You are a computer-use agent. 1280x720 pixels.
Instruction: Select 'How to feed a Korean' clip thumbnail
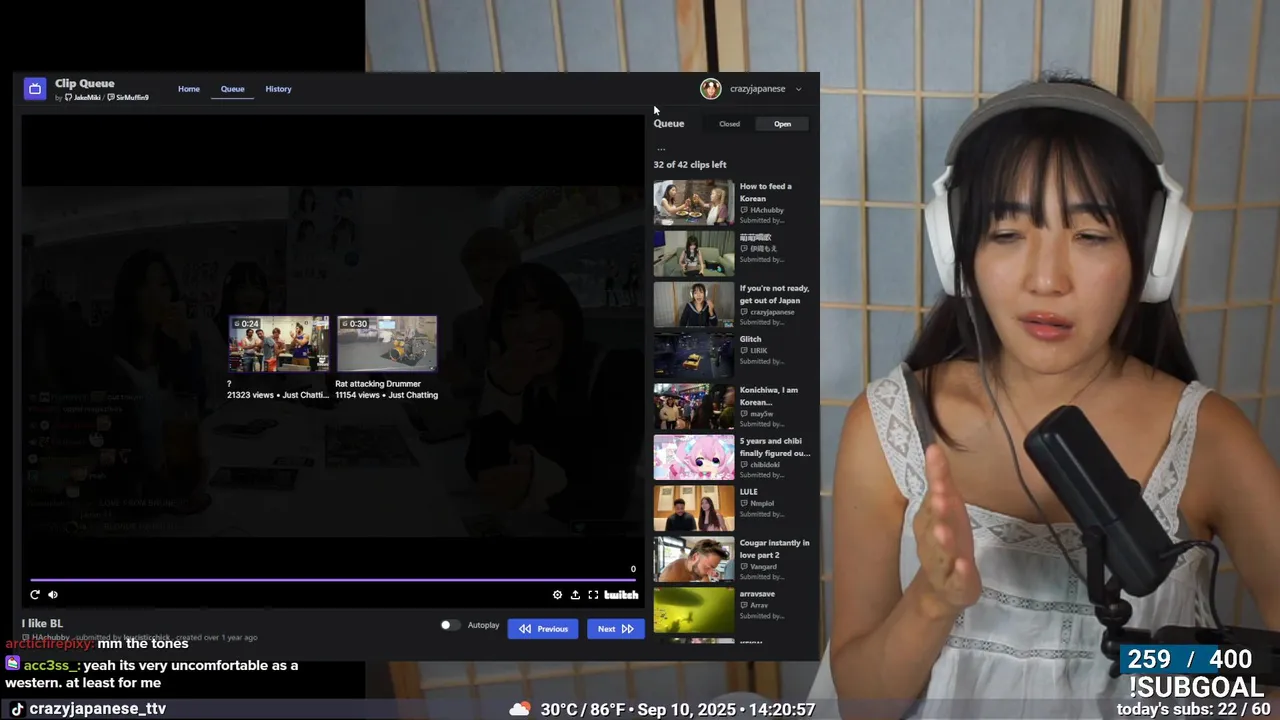[694, 203]
